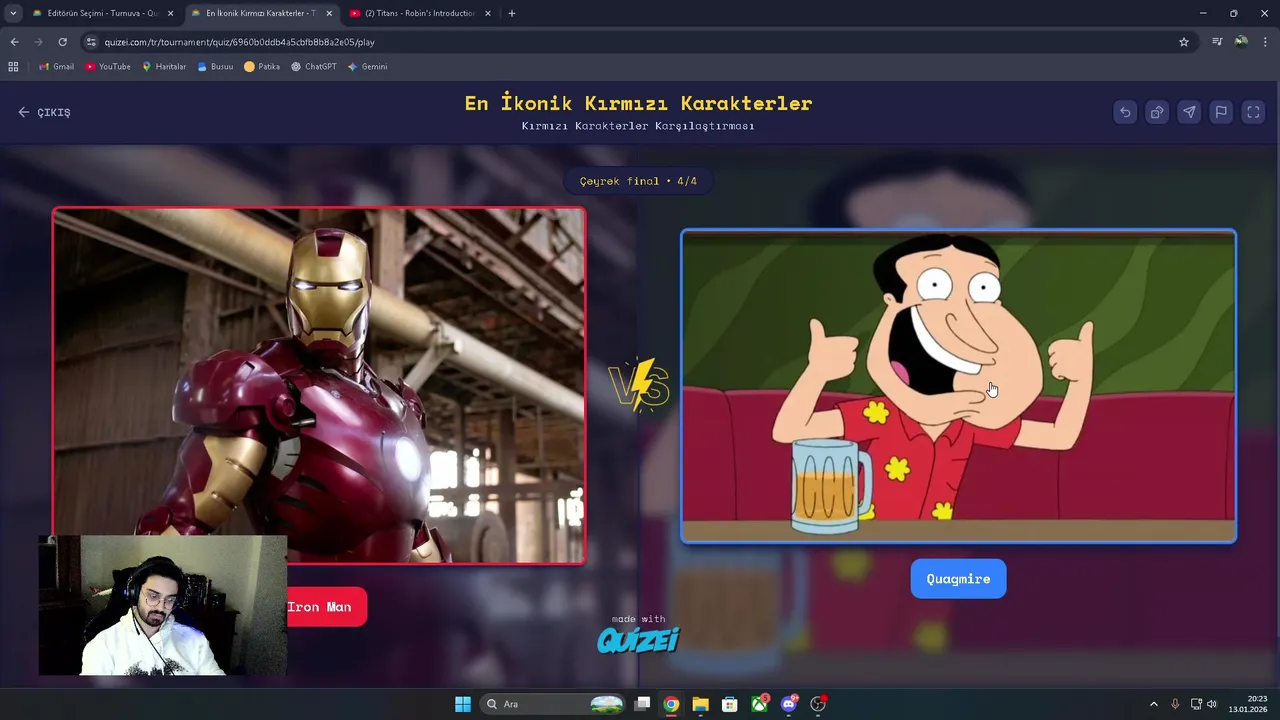Open the Xbox app from the taskbar

(x=760, y=704)
